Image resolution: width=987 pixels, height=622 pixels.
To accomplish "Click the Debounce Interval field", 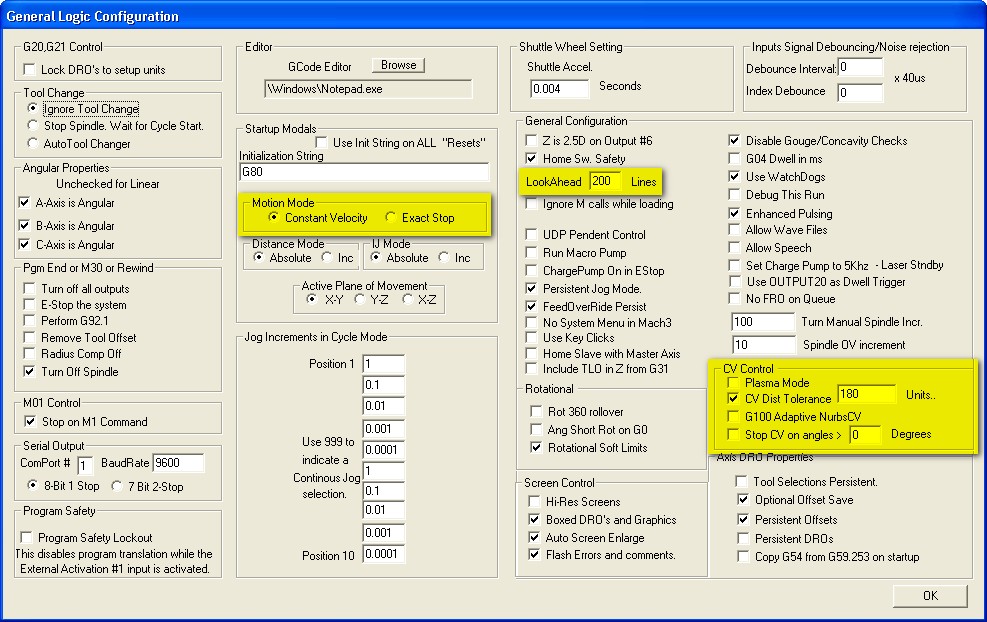I will [x=860, y=68].
